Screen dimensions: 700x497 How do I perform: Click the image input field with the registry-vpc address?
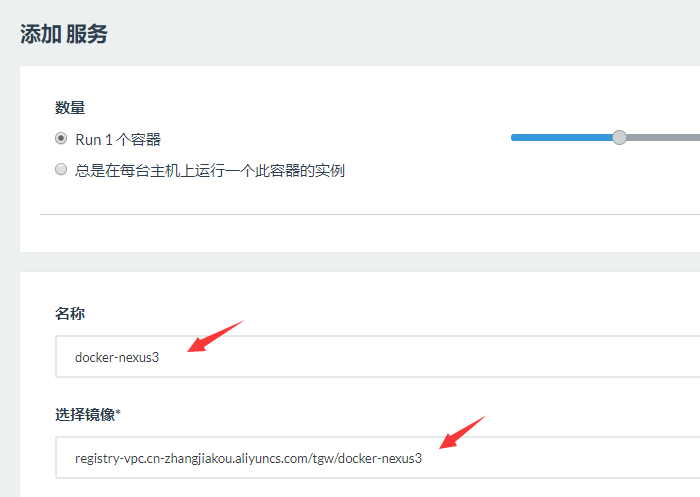[x=378, y=458]
